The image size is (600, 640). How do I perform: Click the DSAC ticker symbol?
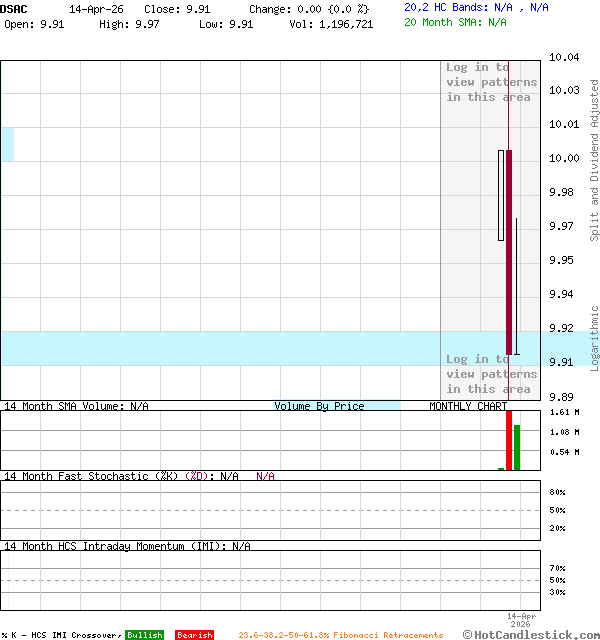[x=14, y=8]
